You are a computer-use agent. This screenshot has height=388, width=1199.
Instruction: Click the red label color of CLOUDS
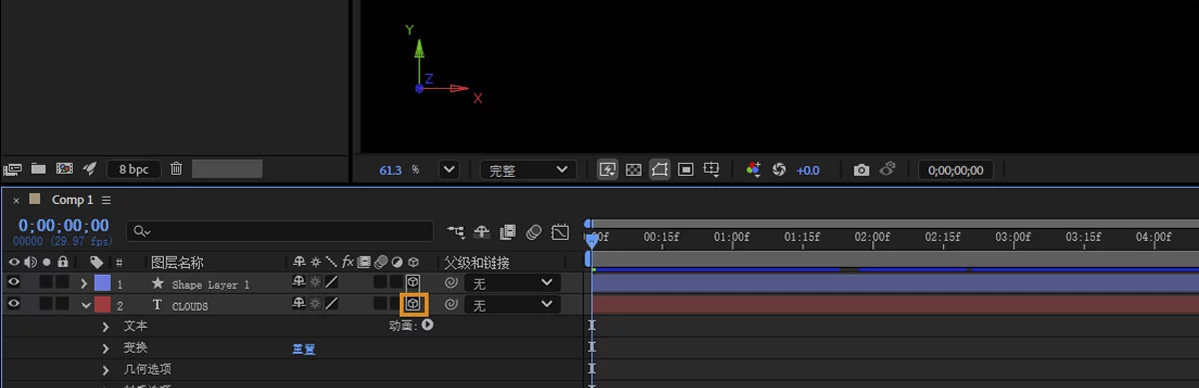tap(102, 305)
